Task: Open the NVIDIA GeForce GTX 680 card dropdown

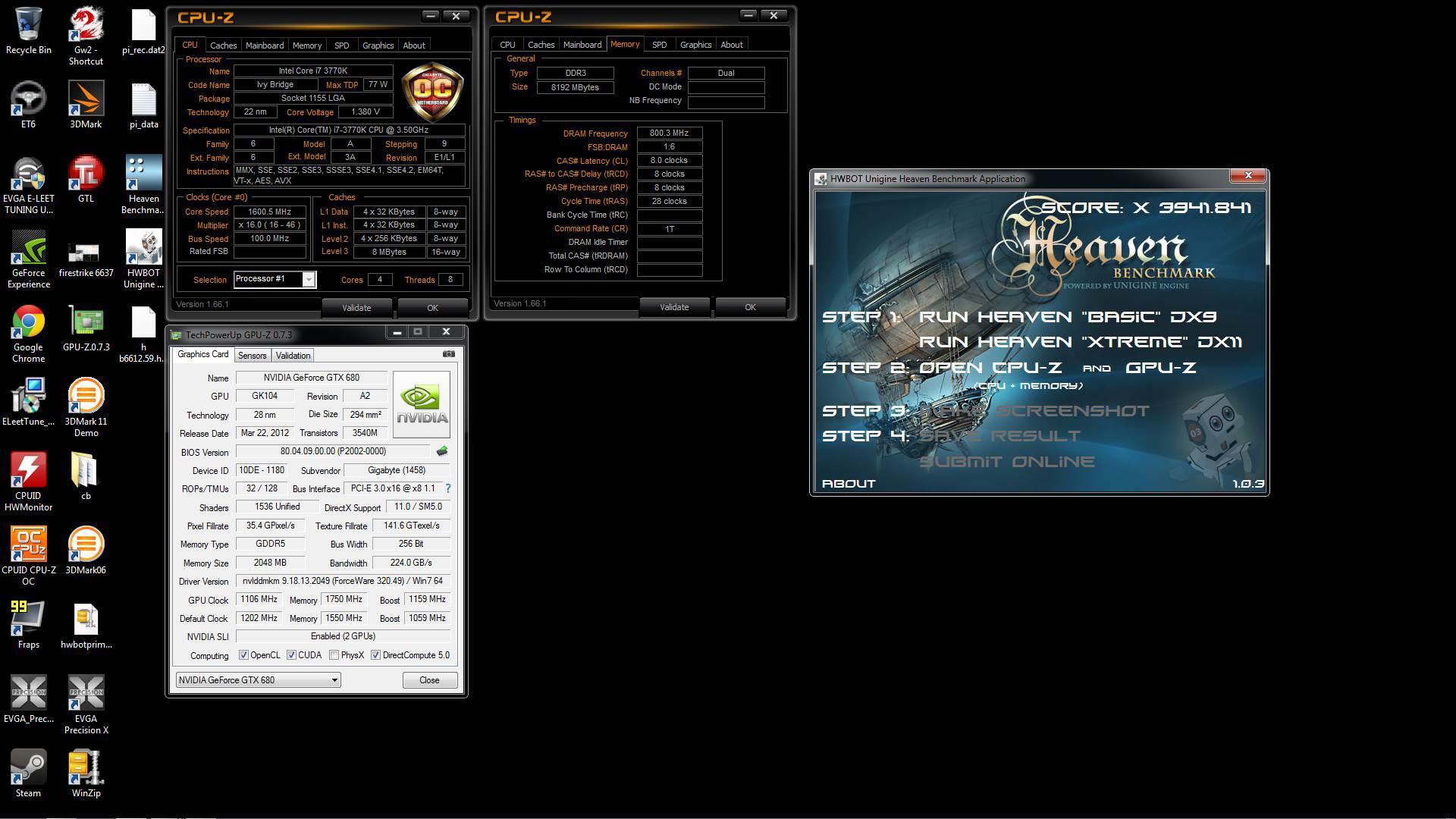Action: pos(258,680)
